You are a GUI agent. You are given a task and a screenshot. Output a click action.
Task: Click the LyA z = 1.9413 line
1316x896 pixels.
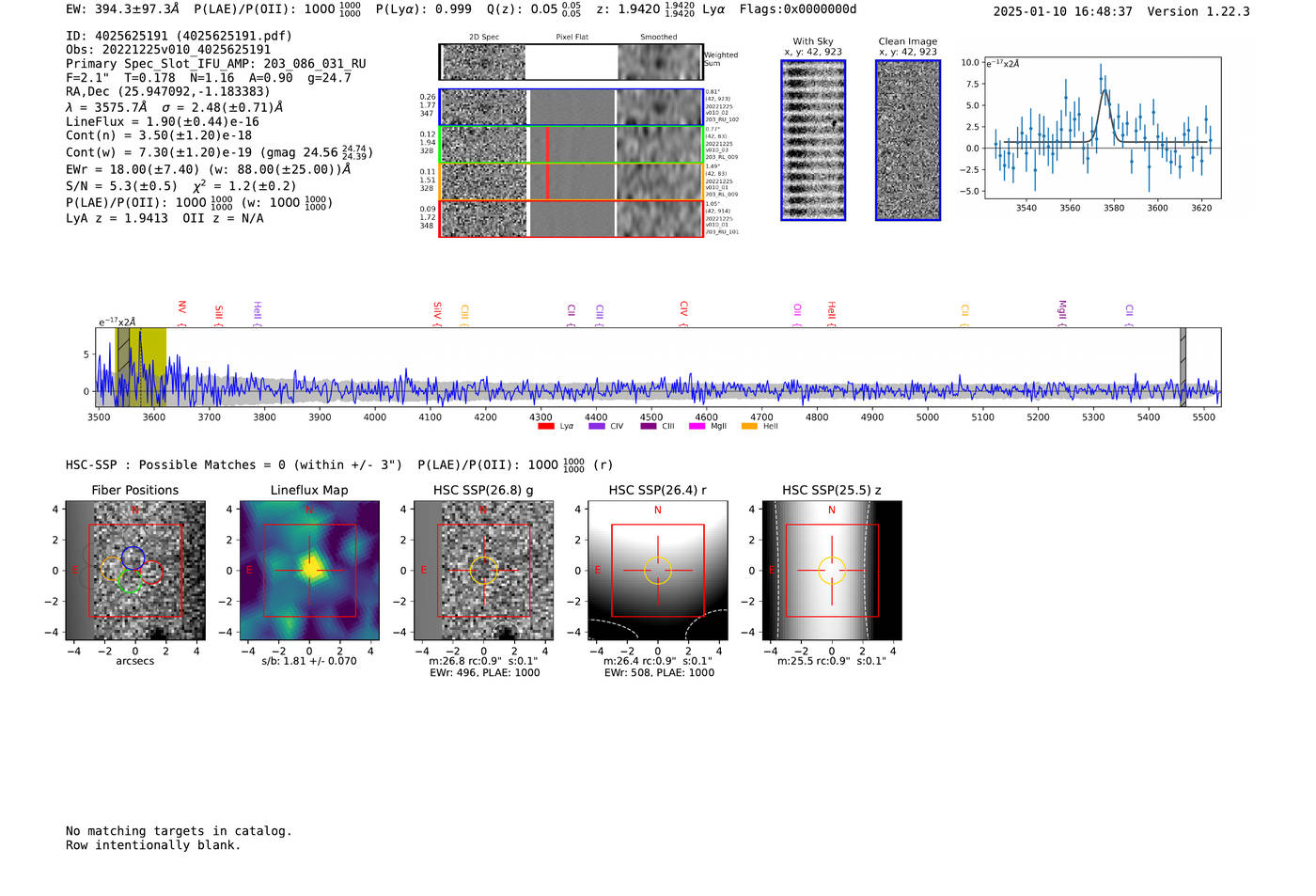164,218
